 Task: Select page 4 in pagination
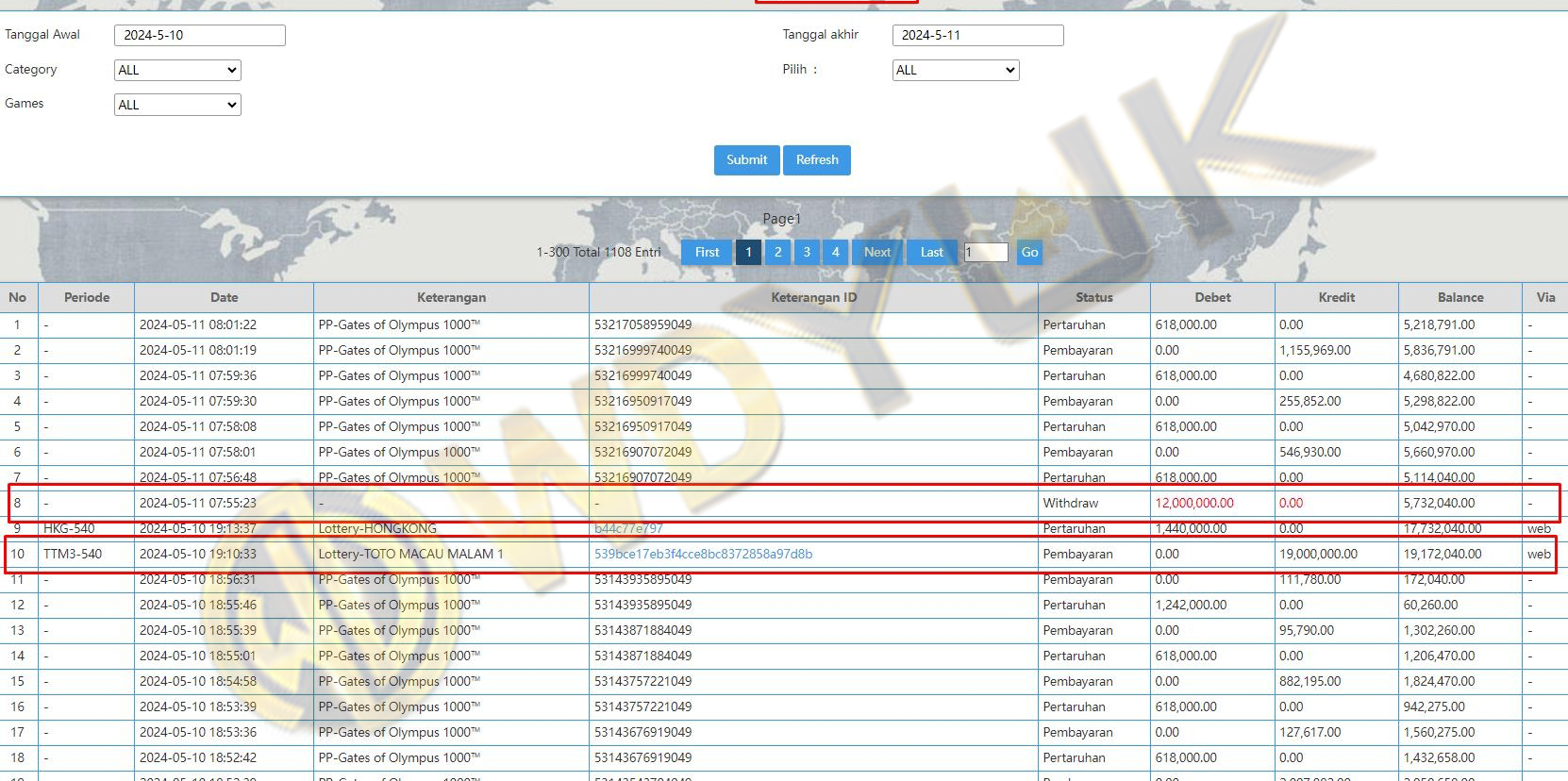[835, 252]
